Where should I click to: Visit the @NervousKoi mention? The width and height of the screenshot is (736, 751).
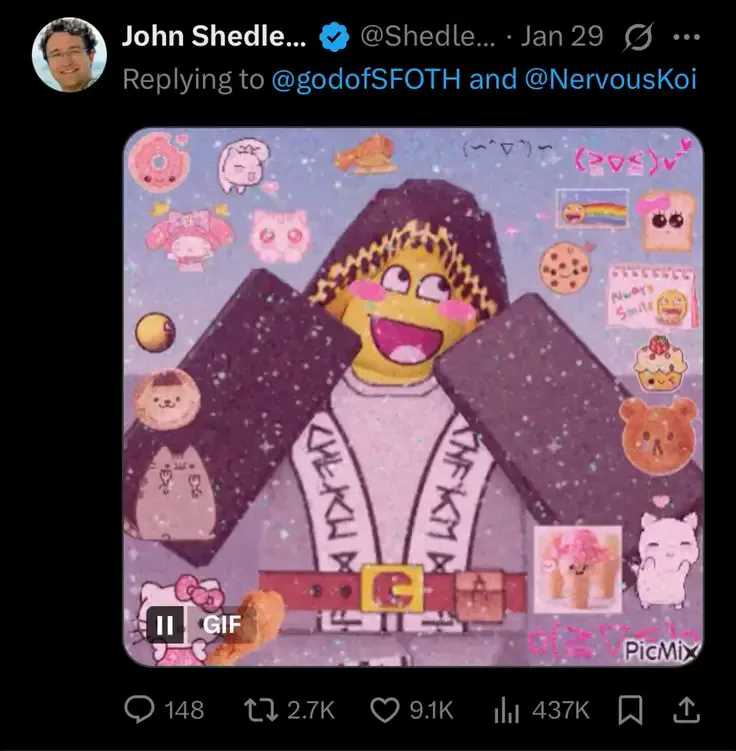click(611, 79)
